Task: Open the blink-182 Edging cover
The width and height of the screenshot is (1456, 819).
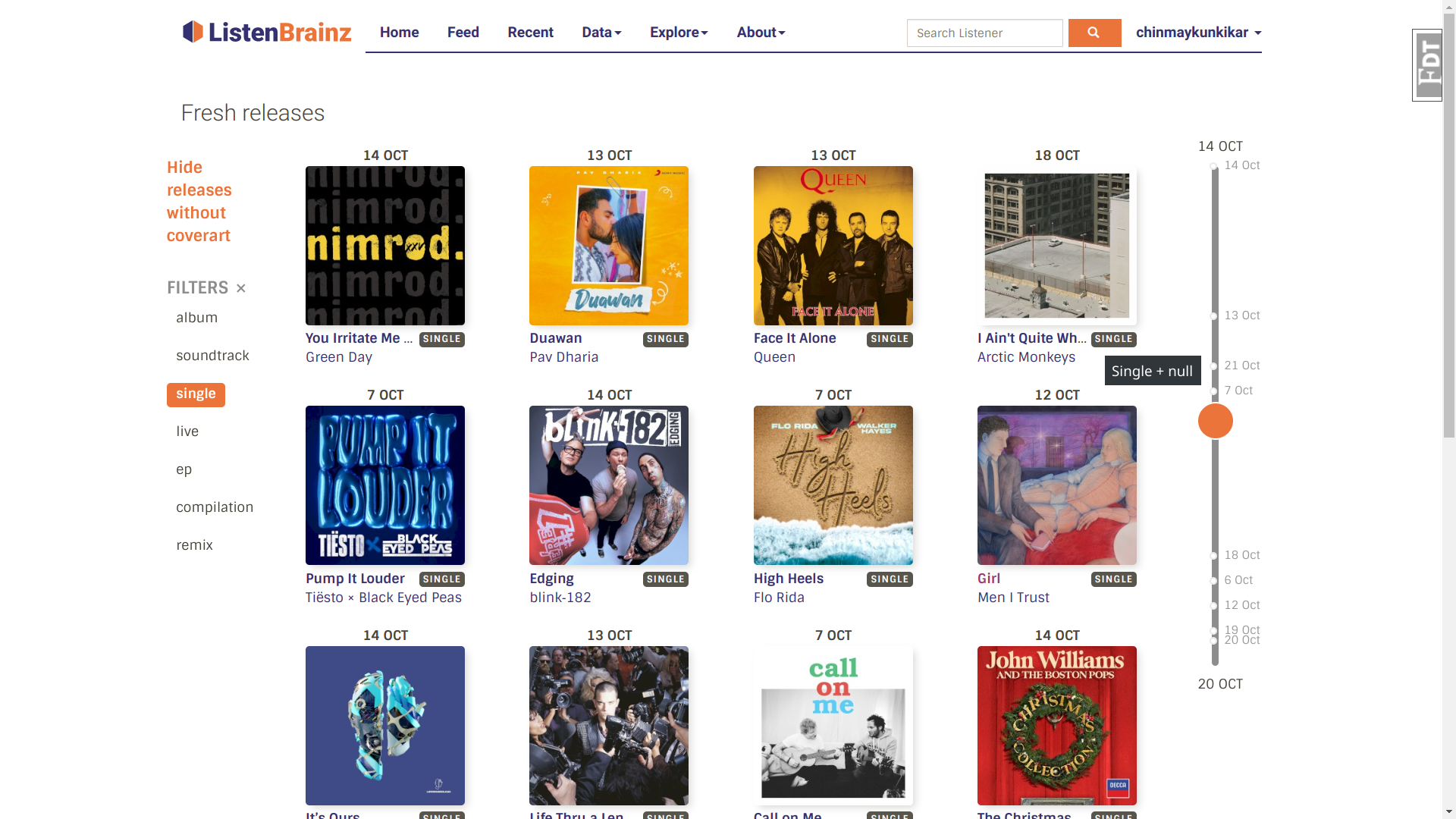Action: click(609, 485)
